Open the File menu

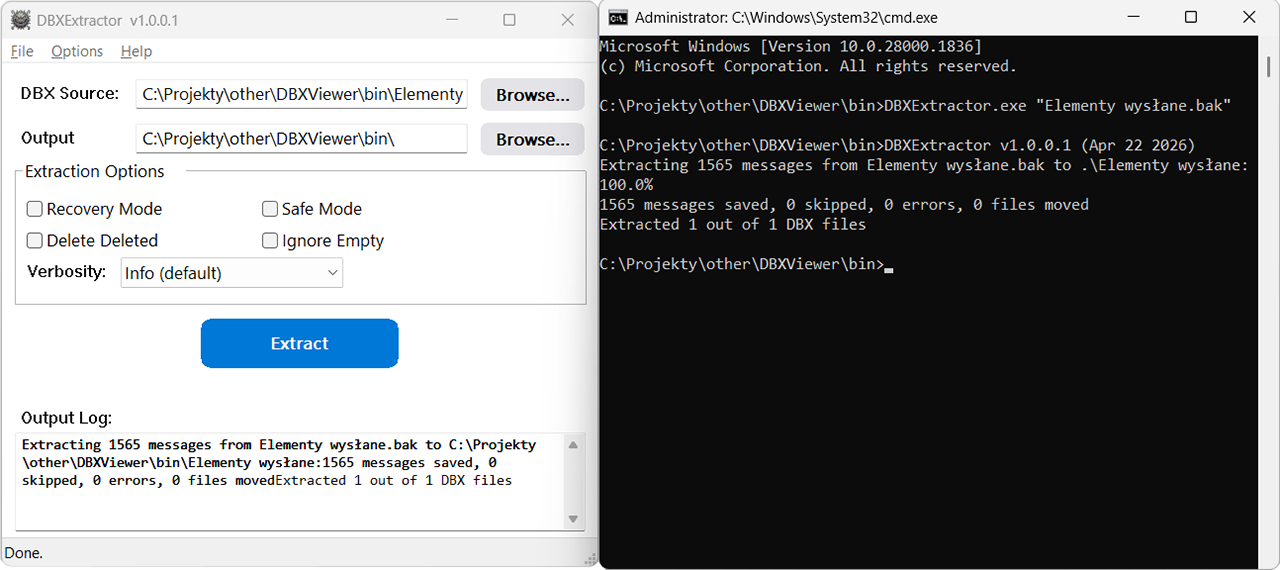coord(21,51)
